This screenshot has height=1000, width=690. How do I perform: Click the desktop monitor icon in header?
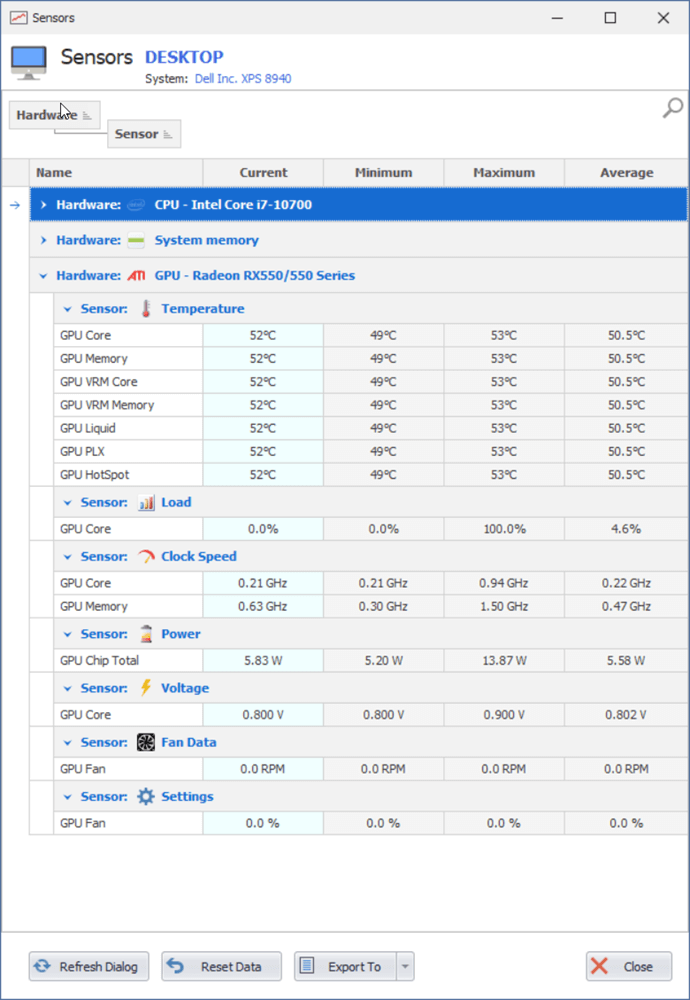point(29,63)
